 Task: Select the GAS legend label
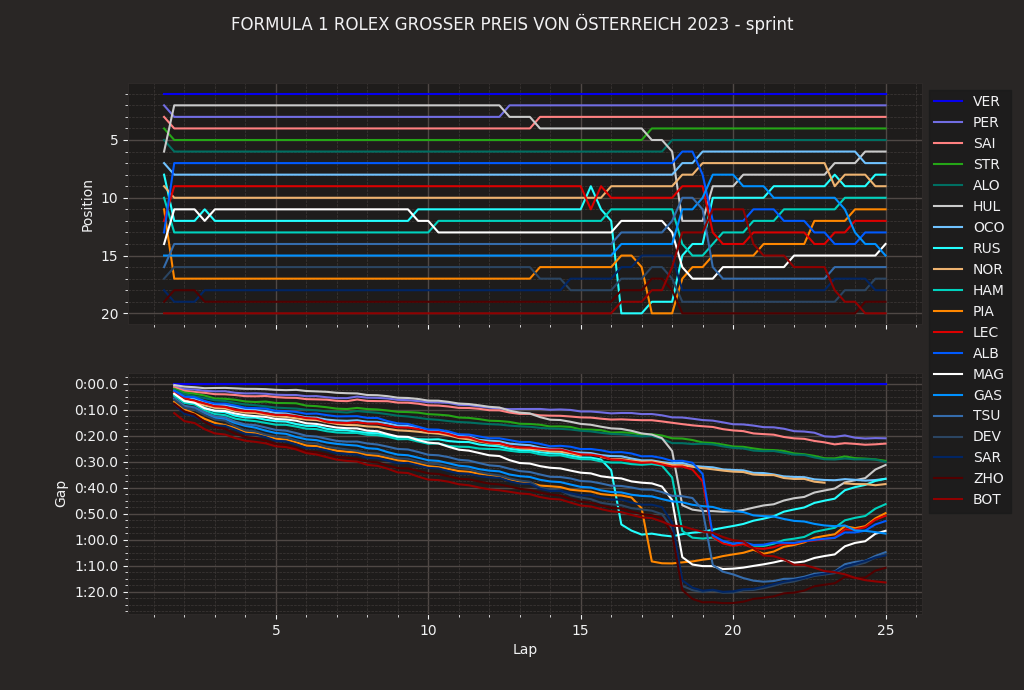pos(986,395)
